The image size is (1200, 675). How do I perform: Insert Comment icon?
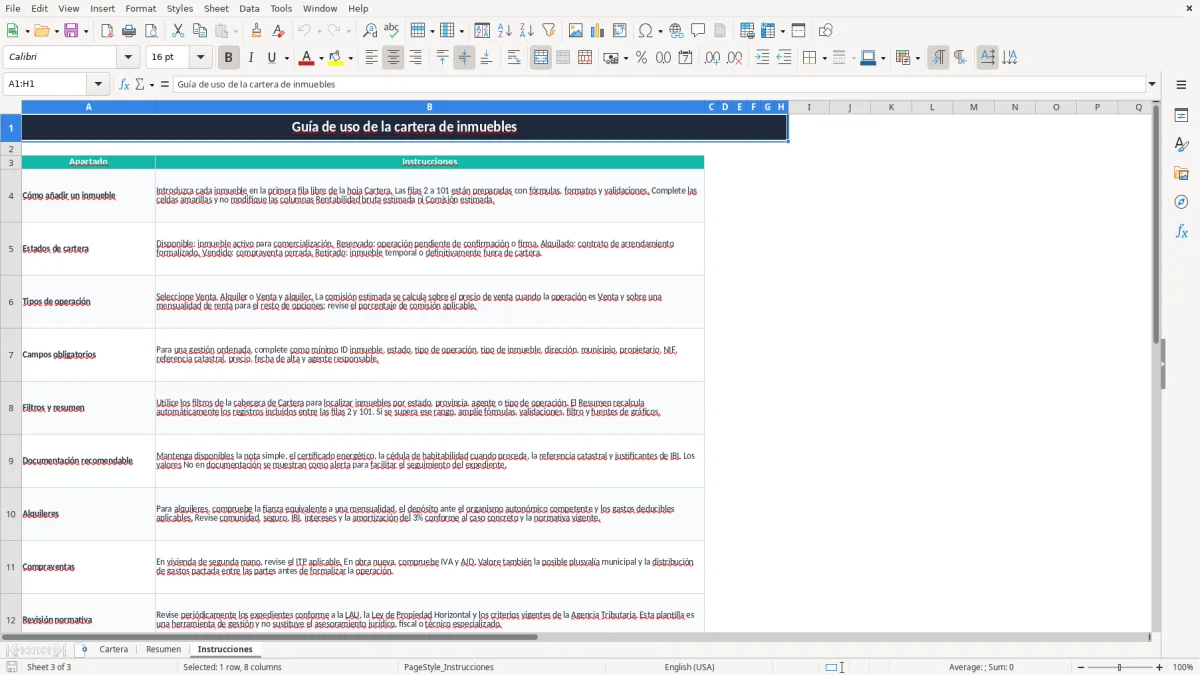click(698, 31)
